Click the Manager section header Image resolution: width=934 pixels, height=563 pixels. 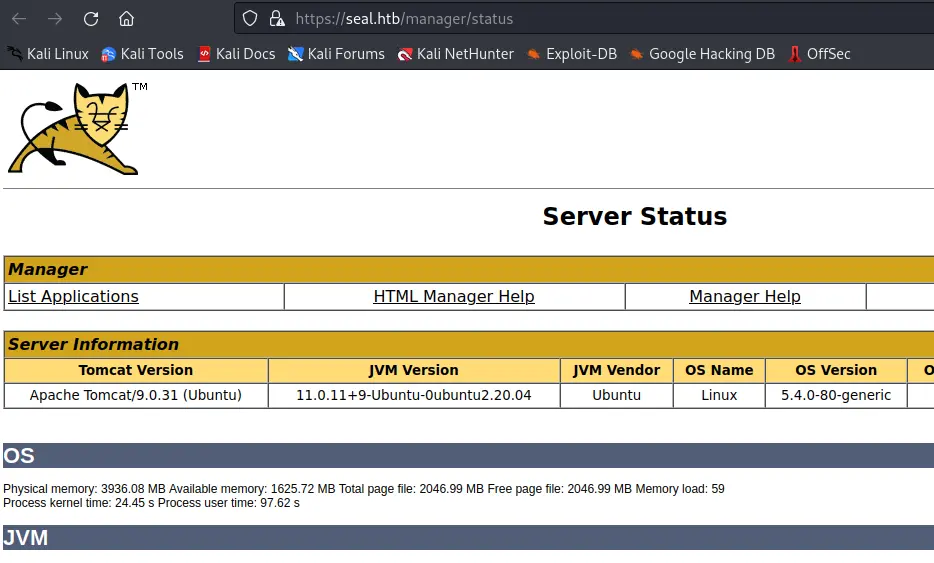tap(469, 269)
